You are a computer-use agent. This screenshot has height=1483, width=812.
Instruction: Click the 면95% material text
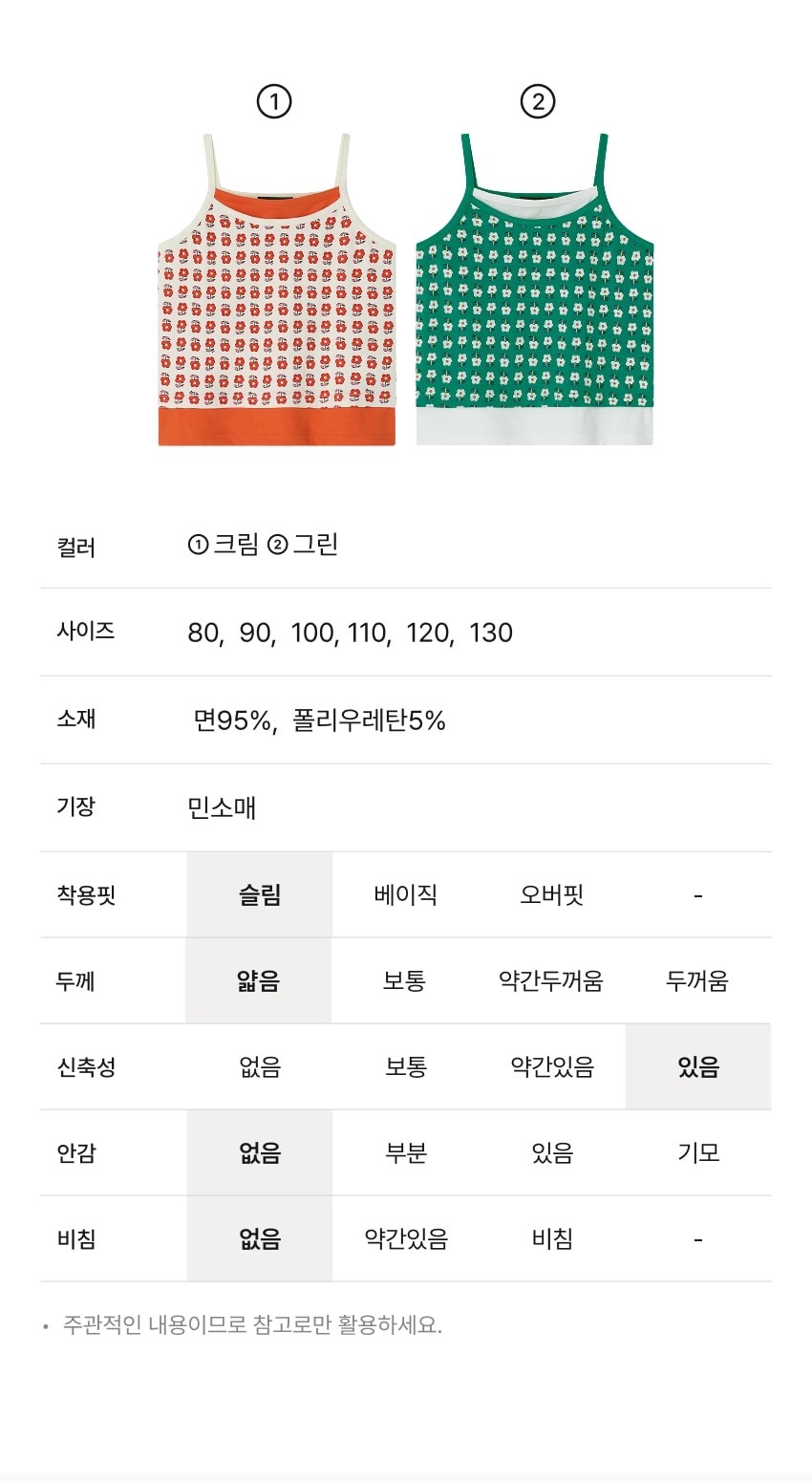click(232, 720)
